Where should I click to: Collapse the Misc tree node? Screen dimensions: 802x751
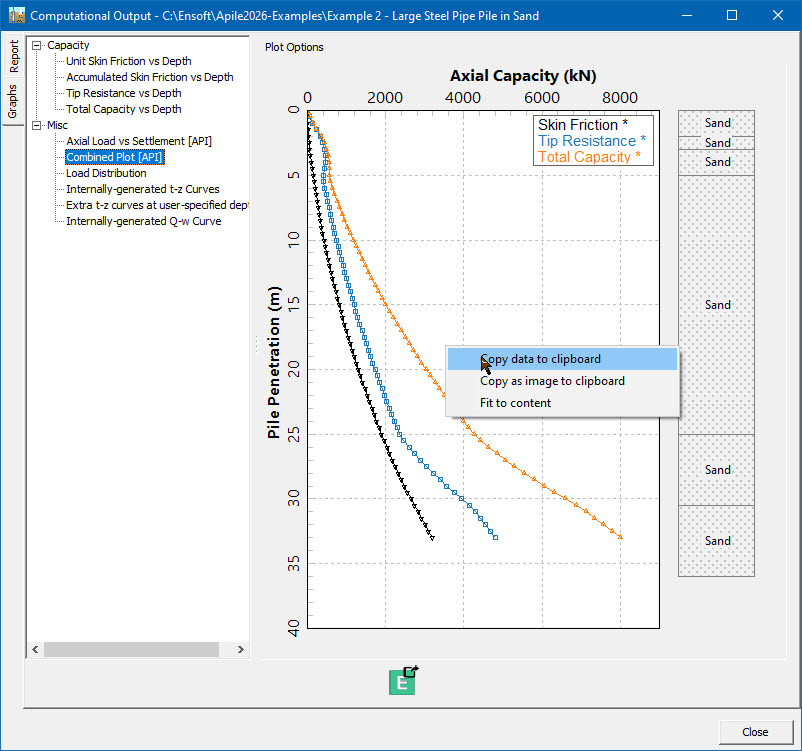[x=36, y=125]
